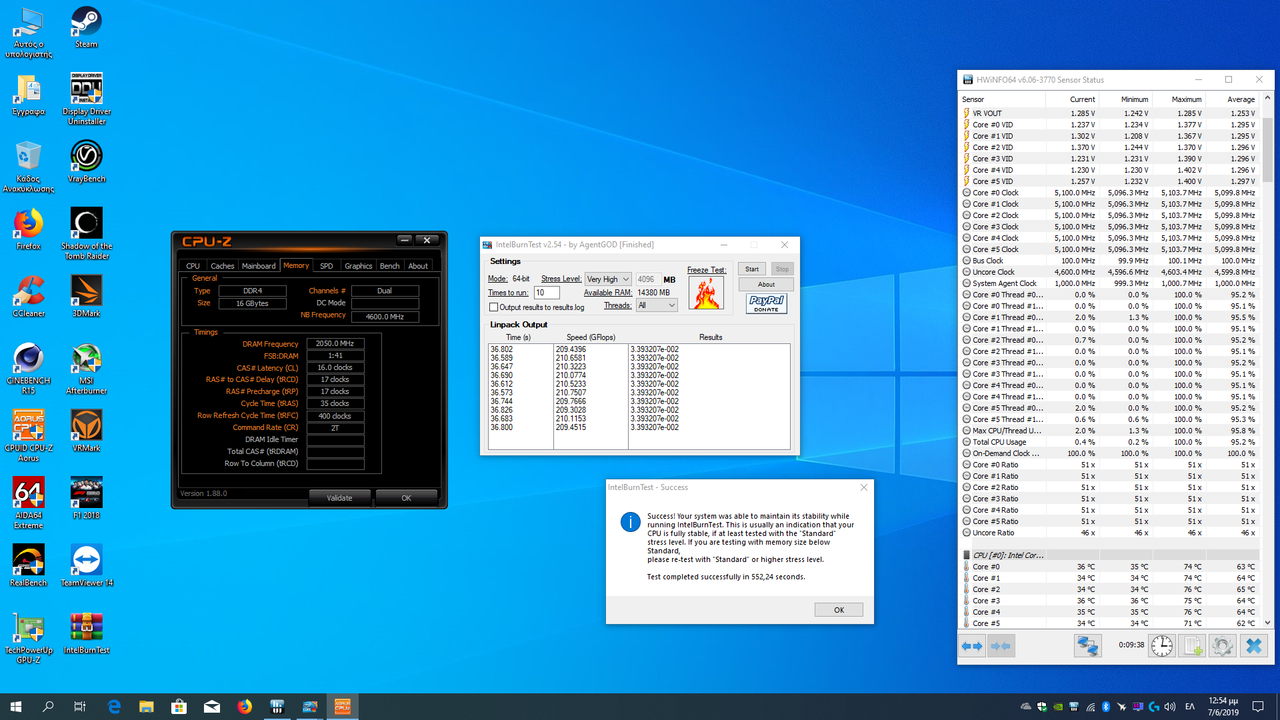The width and height of the screenshot is (1280, 720).
Task: Open Microsoft Edge from the taskbar
Action: (115, 706)
